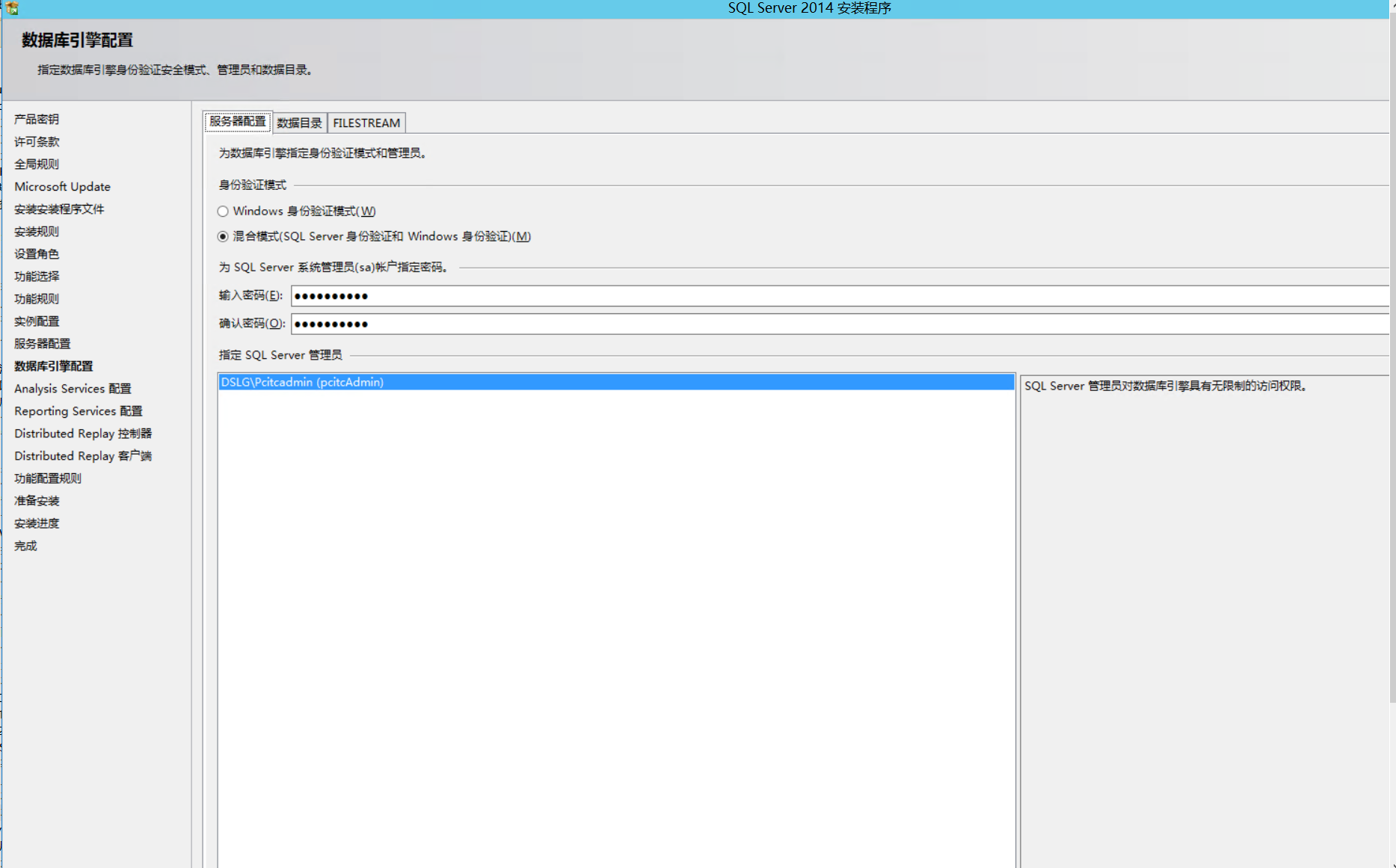
Task: Click Distributed Replay 客户端 step
Action: point(83,455)
